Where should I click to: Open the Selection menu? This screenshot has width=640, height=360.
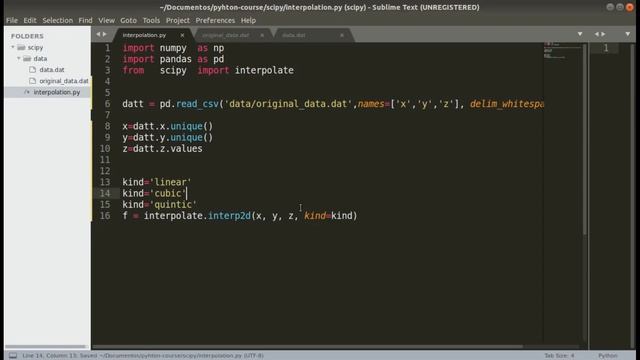tap(58, 20)
